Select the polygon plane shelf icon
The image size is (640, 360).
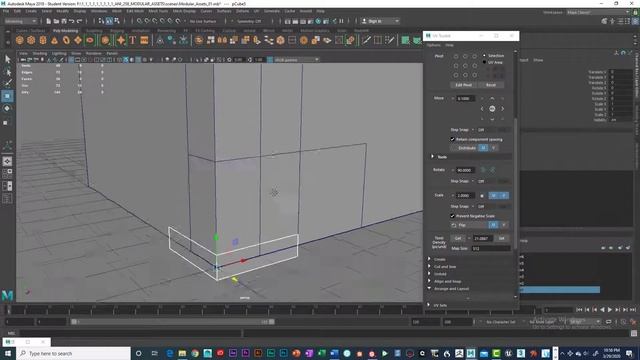pyautogui.click(x=78, y=40)
